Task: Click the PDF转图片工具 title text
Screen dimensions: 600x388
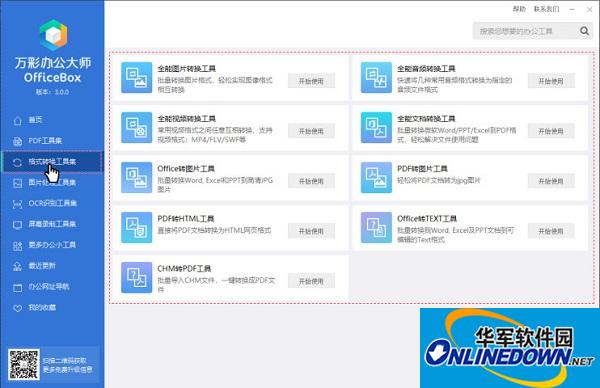Action: point(422,169)
